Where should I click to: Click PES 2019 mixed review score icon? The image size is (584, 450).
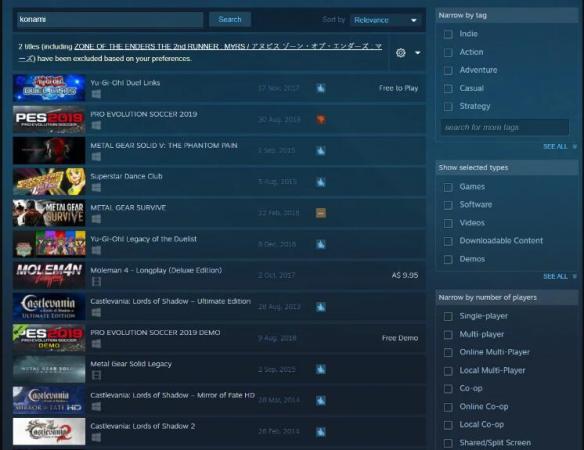point(321,120)
